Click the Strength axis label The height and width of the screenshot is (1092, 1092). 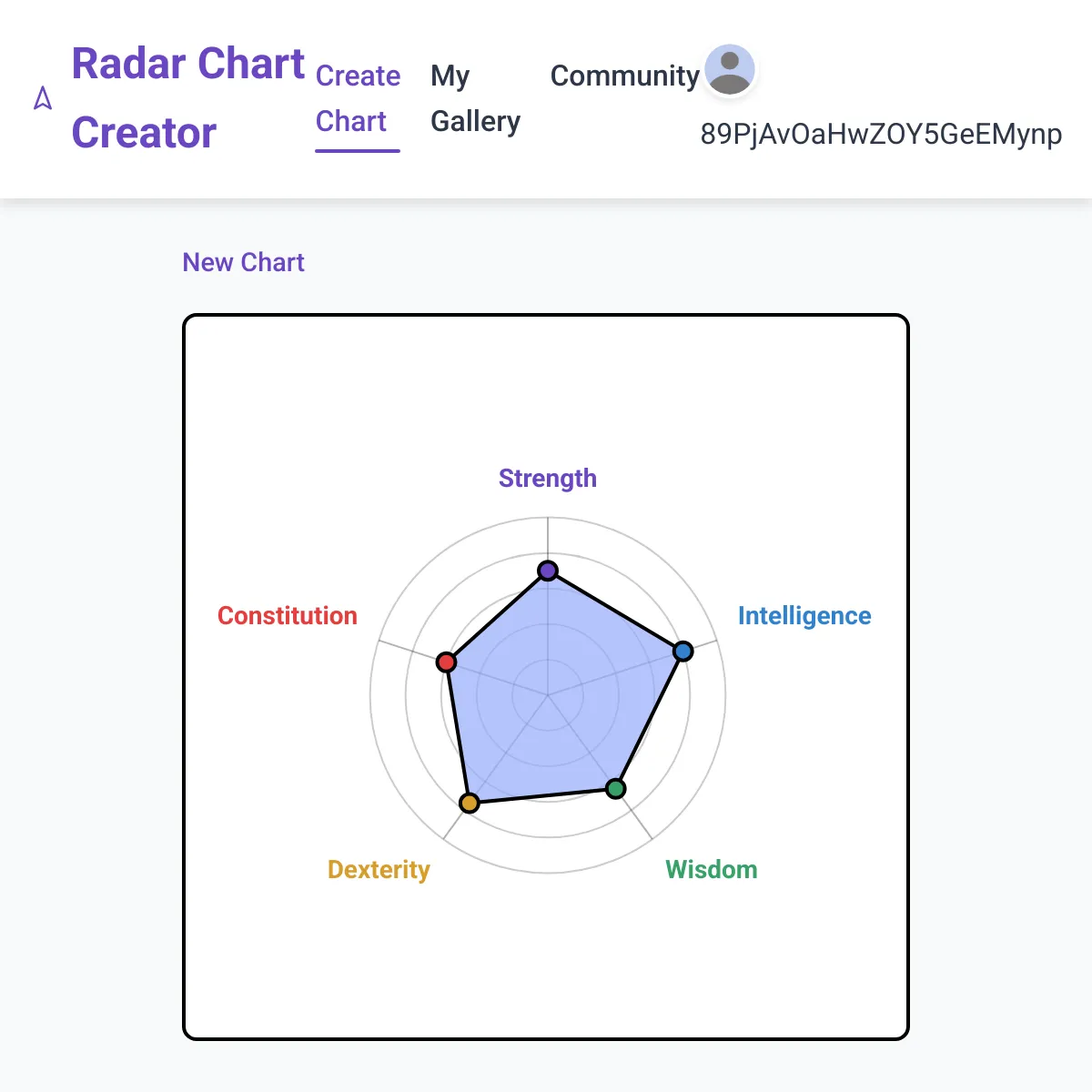click(548, 478)
